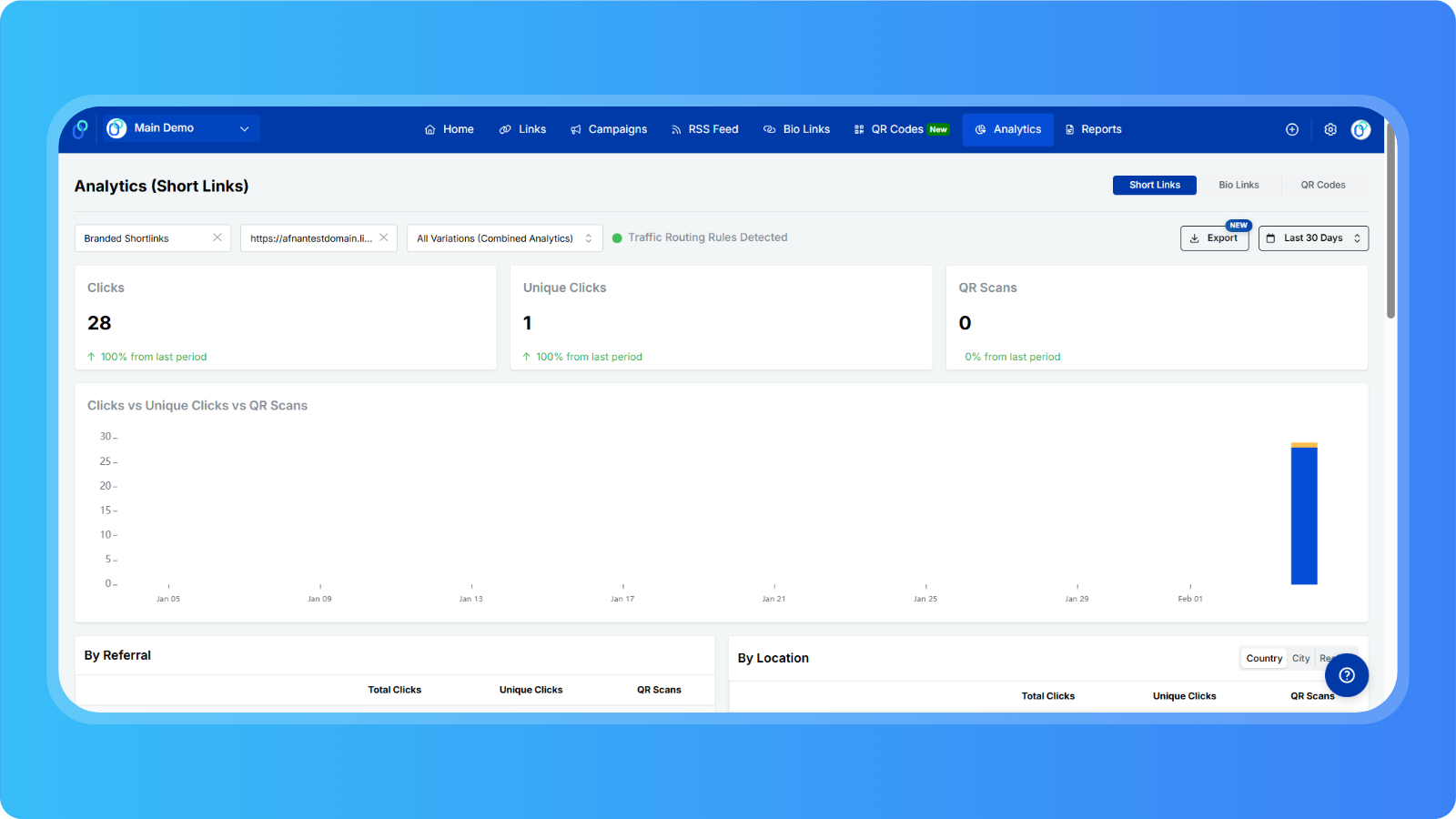Viewport: 1456px width, 819px height.
Task: Remove the afnantestdomain link filter
Action: pos(384,238)
